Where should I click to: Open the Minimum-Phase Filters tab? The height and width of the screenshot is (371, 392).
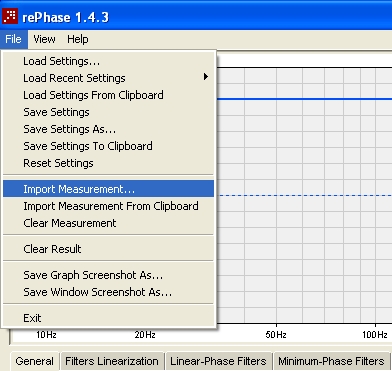(x=331, y=361)
